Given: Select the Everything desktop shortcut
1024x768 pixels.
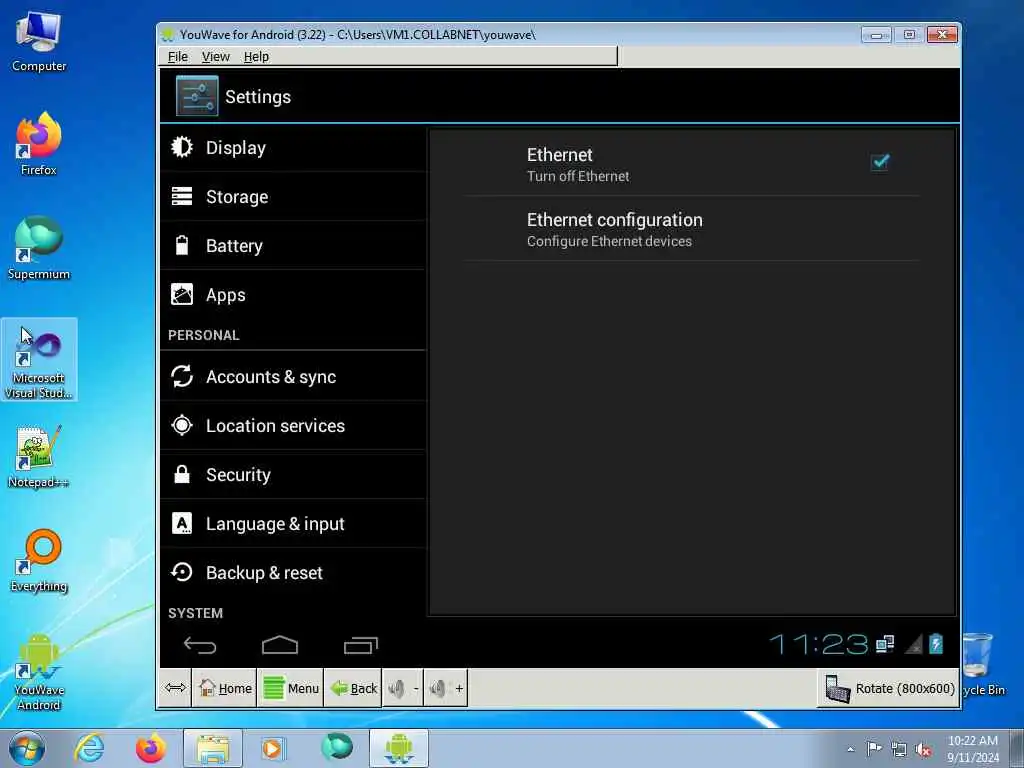Looking at the screenshot, I should click(39, 561).
